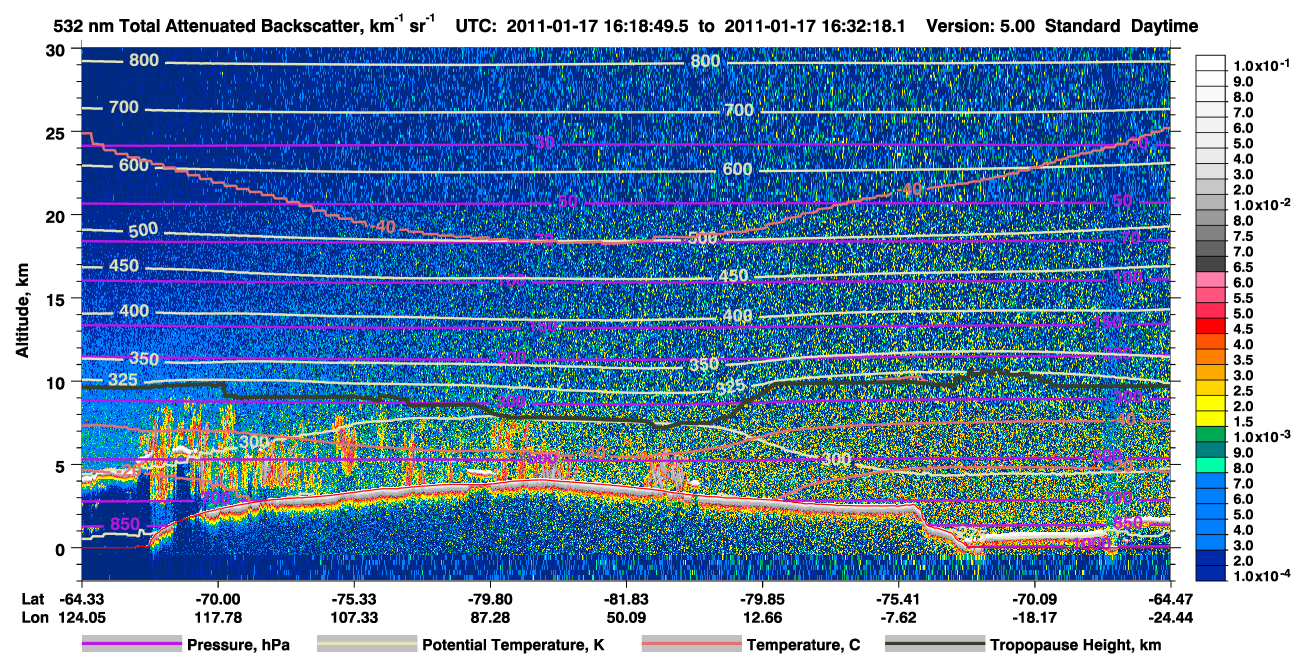Click the latitude value '-70.09'

[1034, 598]
